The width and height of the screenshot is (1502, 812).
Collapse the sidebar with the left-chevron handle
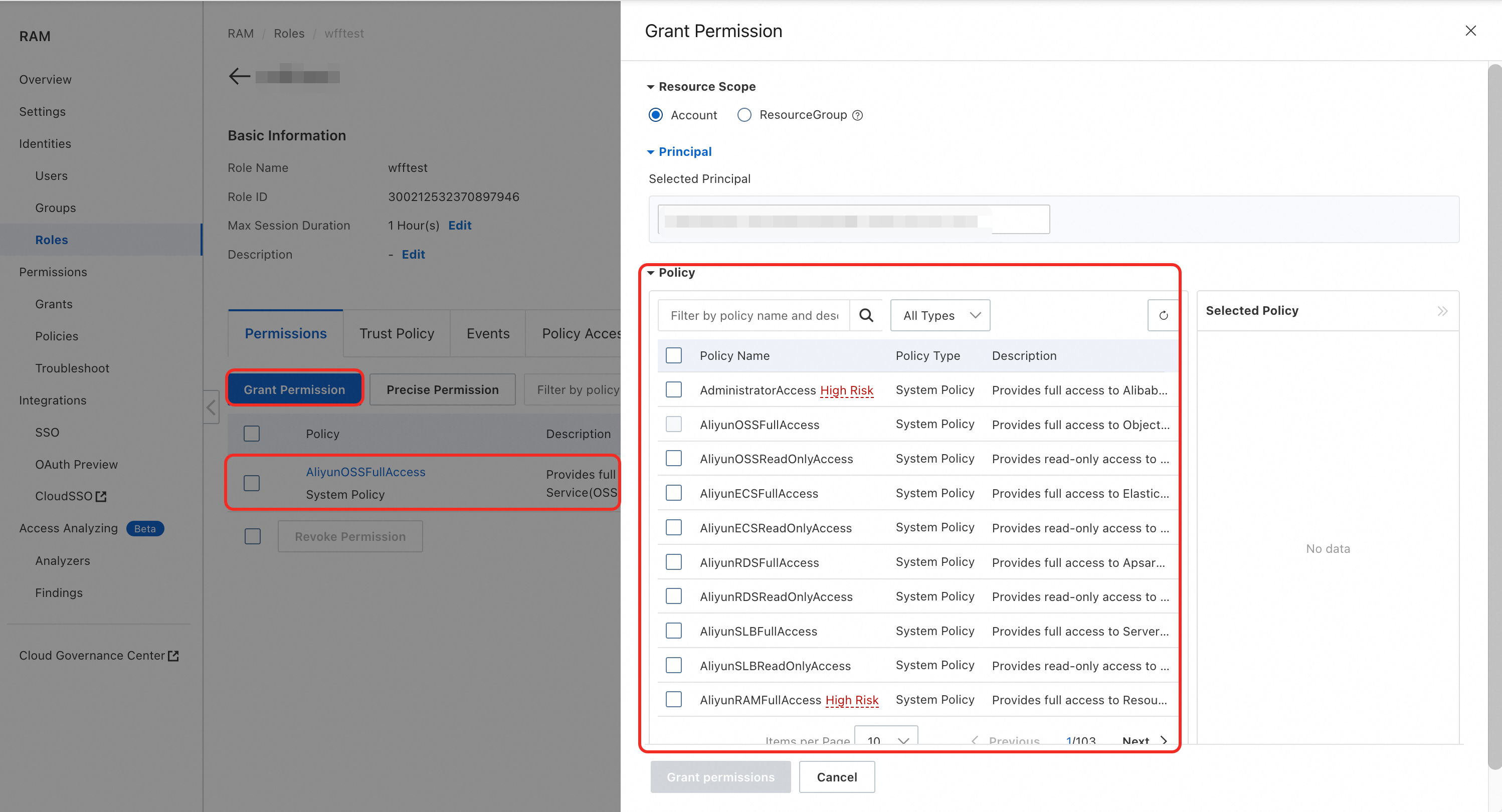coord(211,407)
